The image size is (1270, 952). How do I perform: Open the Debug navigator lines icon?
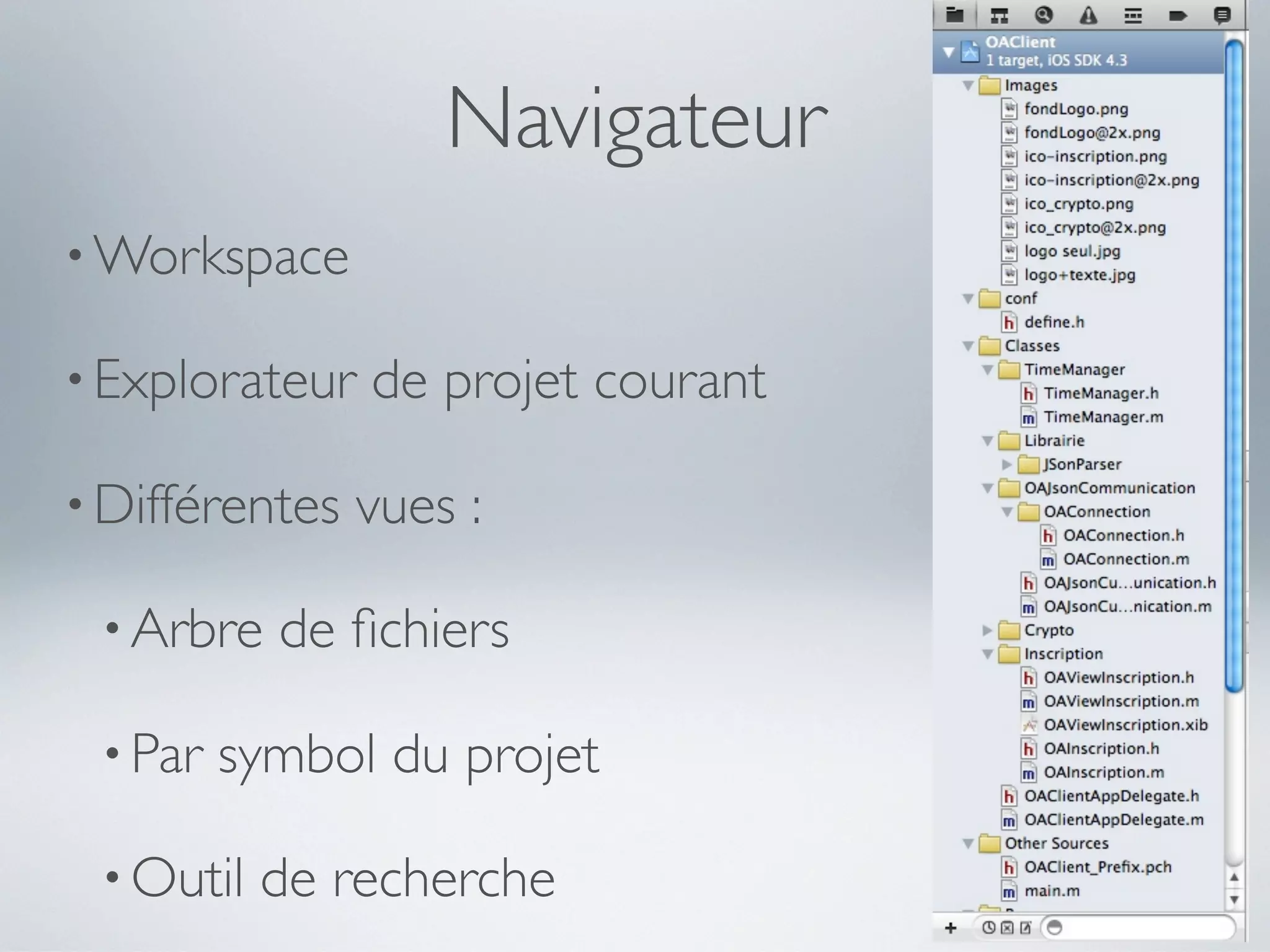click(1133, 15)
